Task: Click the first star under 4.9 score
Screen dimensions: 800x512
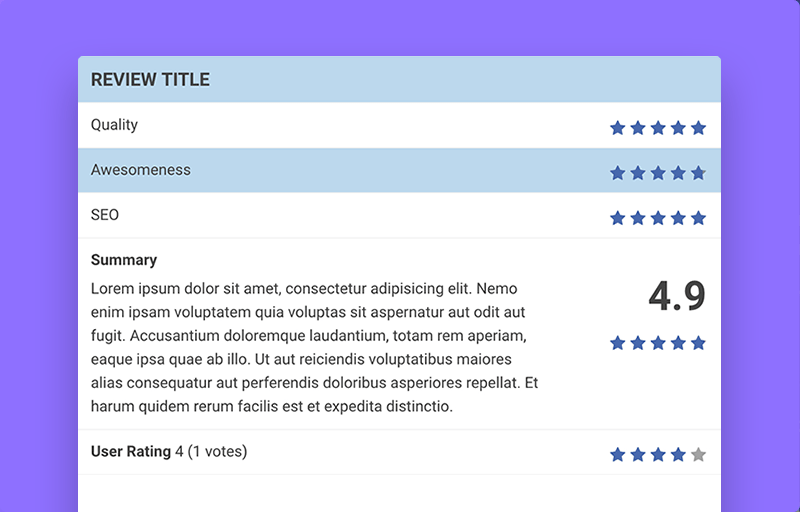Action: (x=617, y=343)
